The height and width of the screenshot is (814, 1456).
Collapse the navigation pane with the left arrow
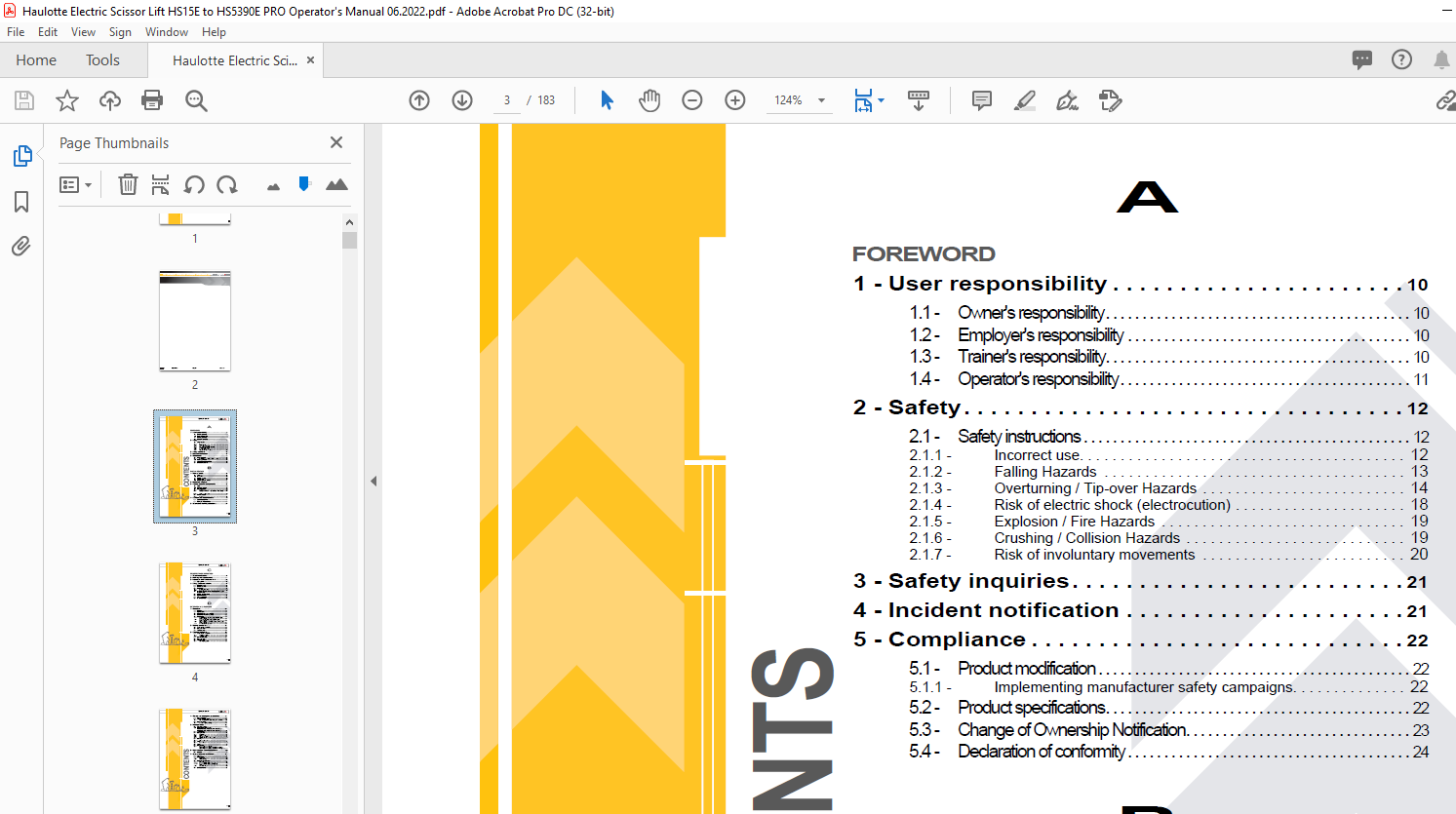point(374,481)
